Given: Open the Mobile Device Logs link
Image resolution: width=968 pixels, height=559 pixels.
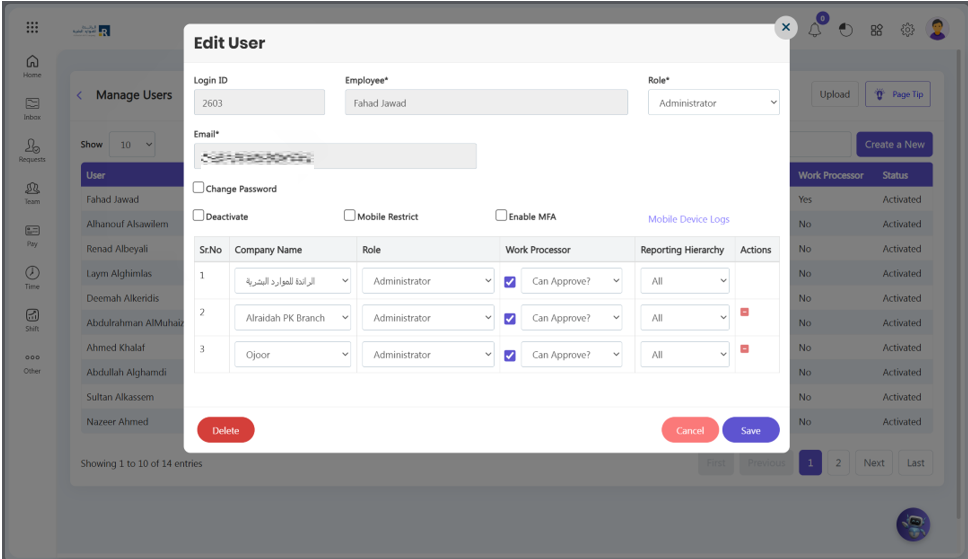Looking at the screenshot, I should [688, 219].
